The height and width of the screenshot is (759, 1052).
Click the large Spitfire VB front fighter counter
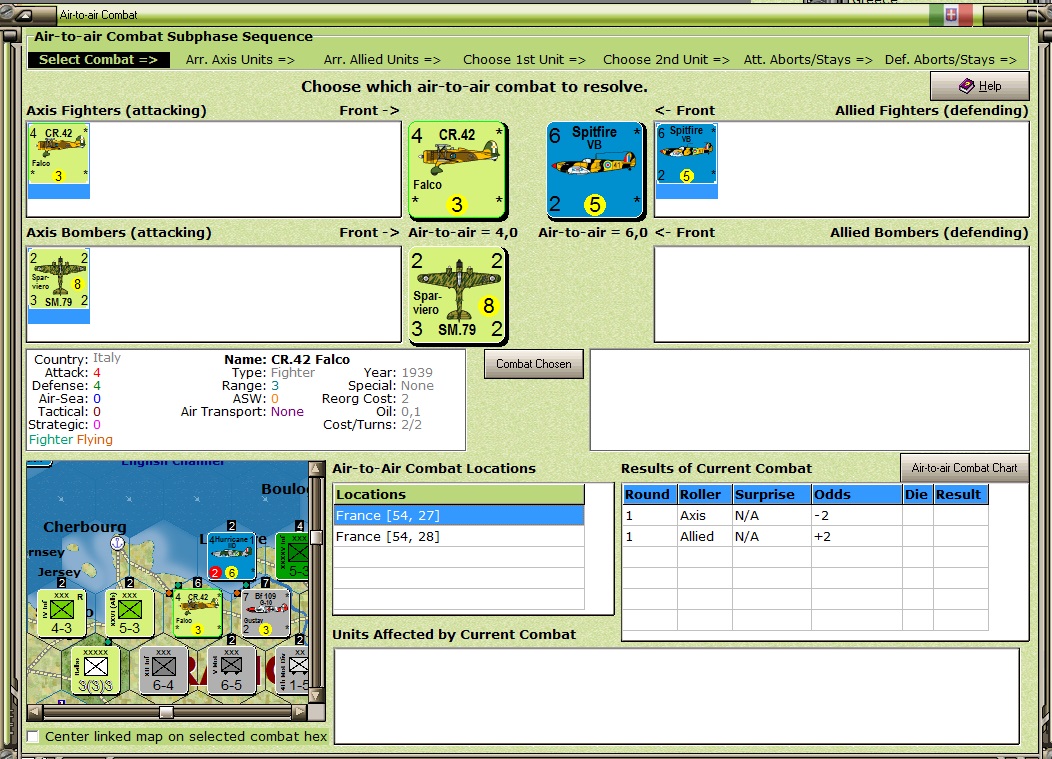pos(595,170)
